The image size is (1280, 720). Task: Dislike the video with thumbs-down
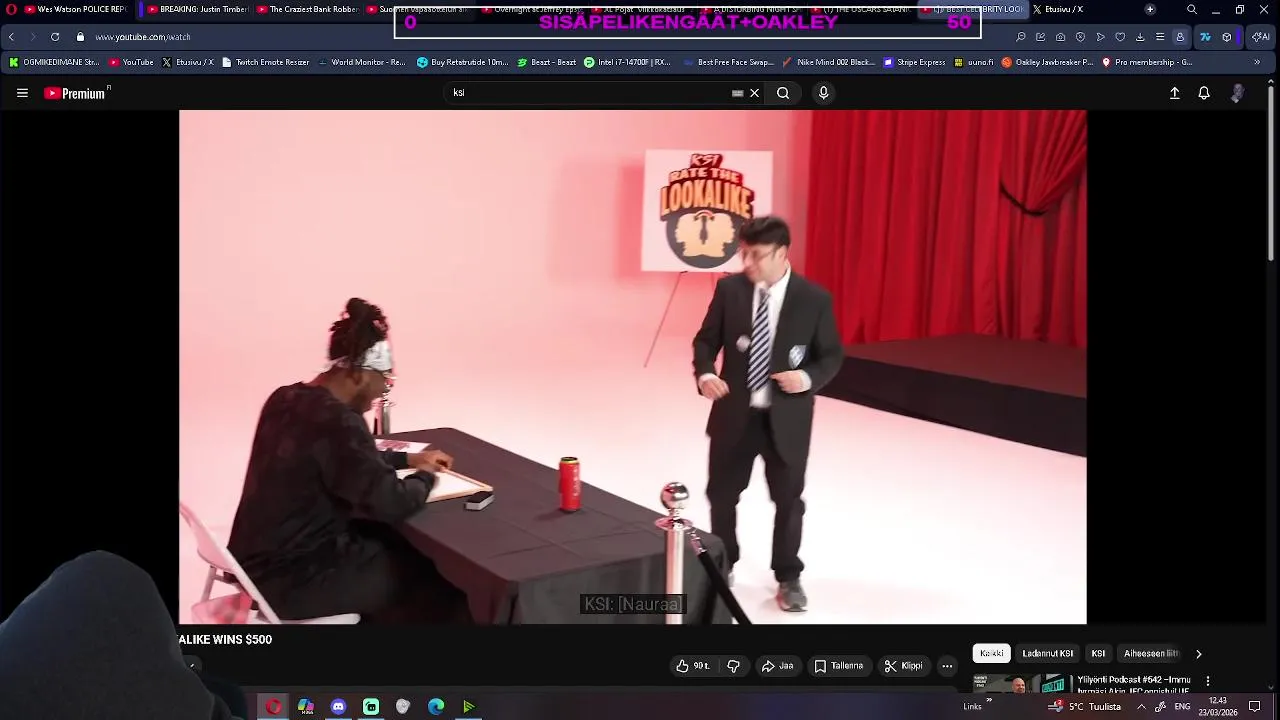[733, 666]
